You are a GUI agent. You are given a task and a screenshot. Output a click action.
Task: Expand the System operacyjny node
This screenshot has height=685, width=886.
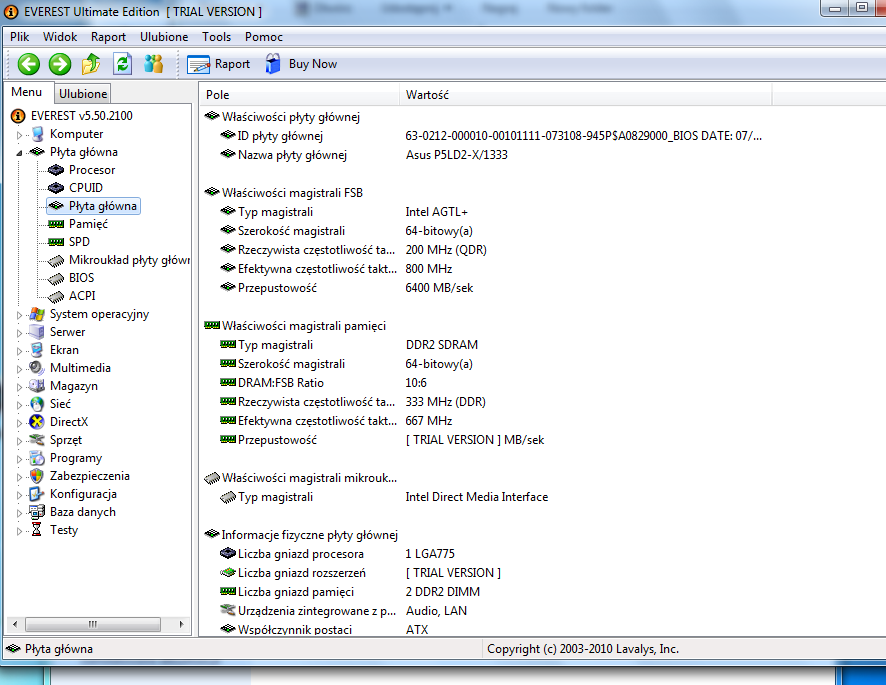click(x=19, y=315)
